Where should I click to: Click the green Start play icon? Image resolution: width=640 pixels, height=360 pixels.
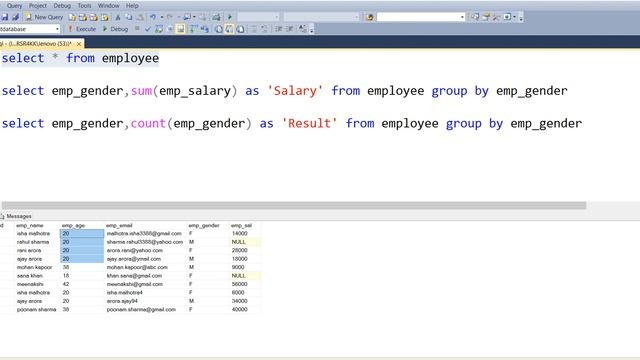[x=230, y=17]
